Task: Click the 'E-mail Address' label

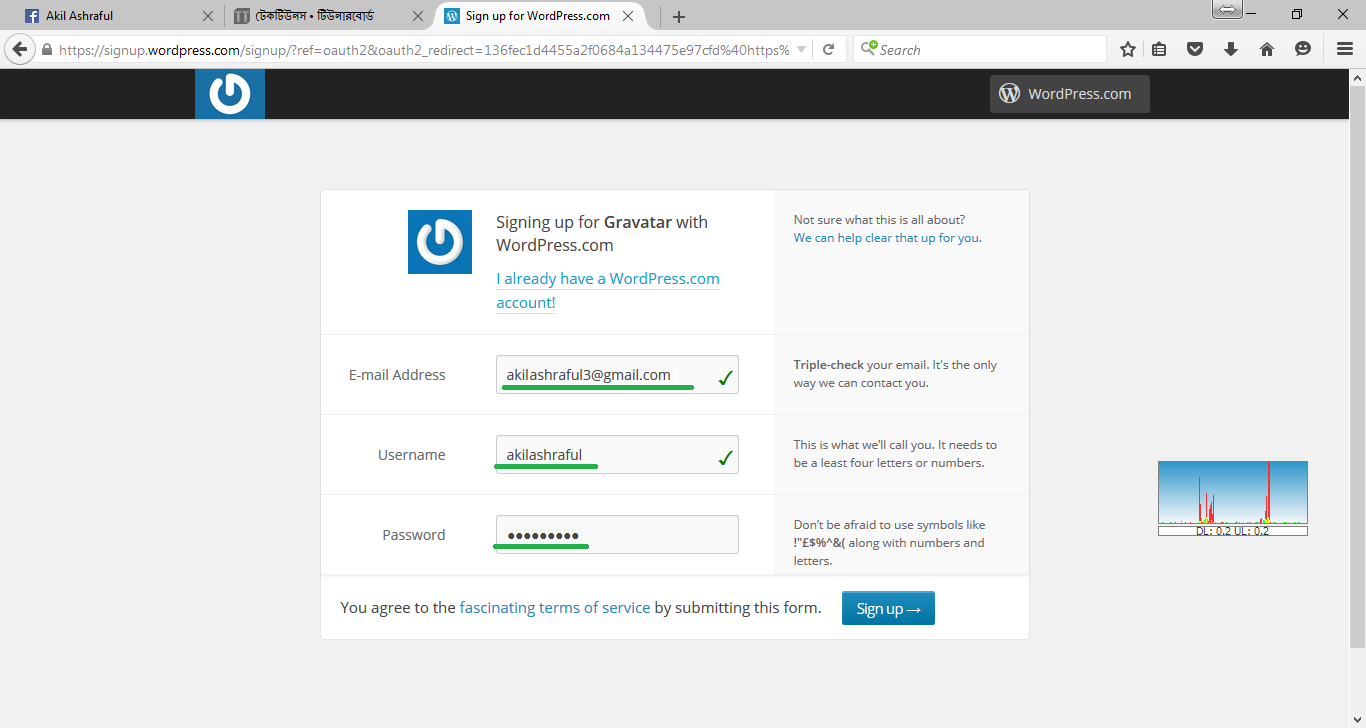Action: click(397, 375)
